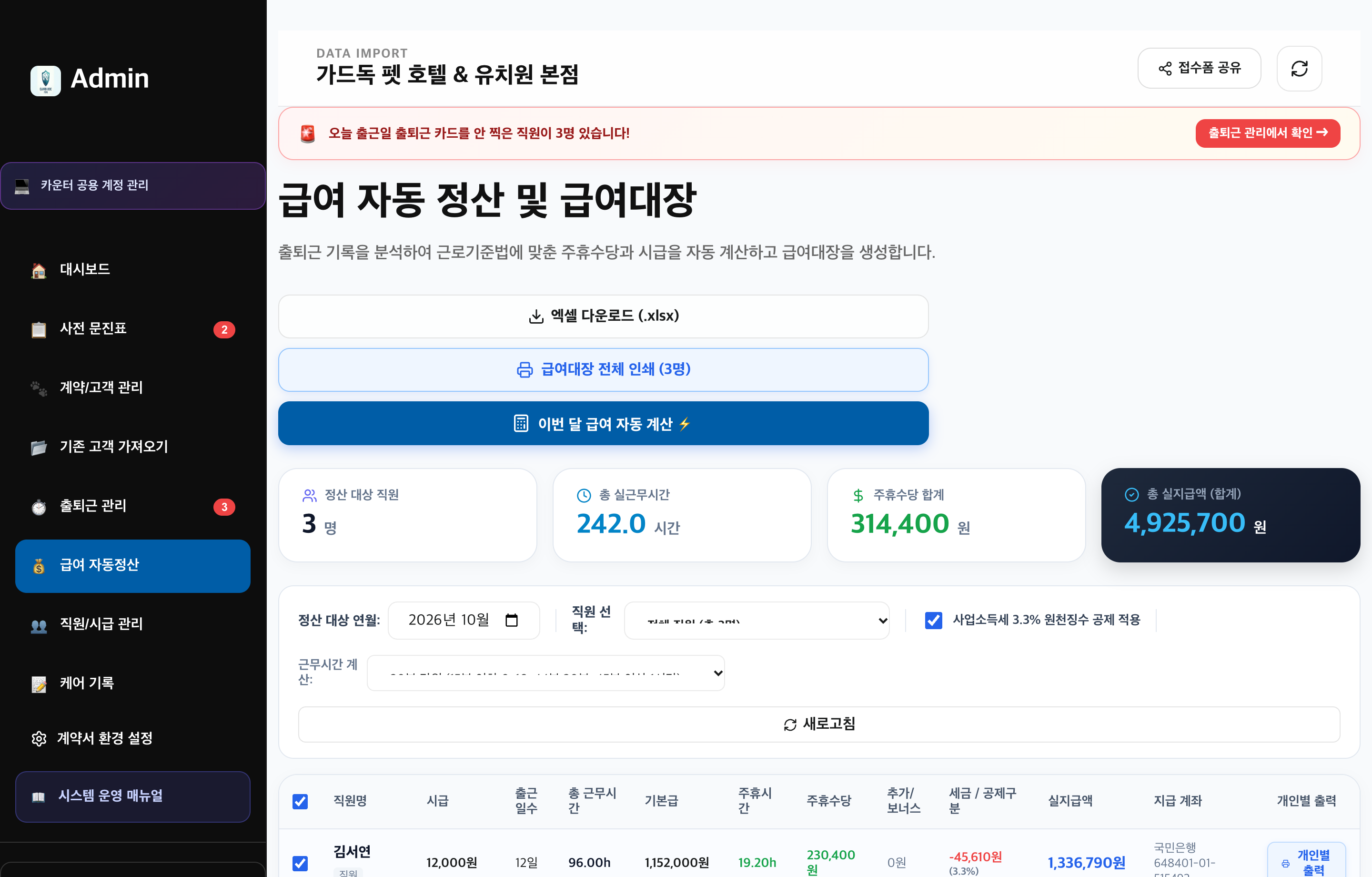The height and width of the screenshot is (877, 1372).
Task: Click the dollar icon on 주휴수당 합계 card
Action: [858, 496]
